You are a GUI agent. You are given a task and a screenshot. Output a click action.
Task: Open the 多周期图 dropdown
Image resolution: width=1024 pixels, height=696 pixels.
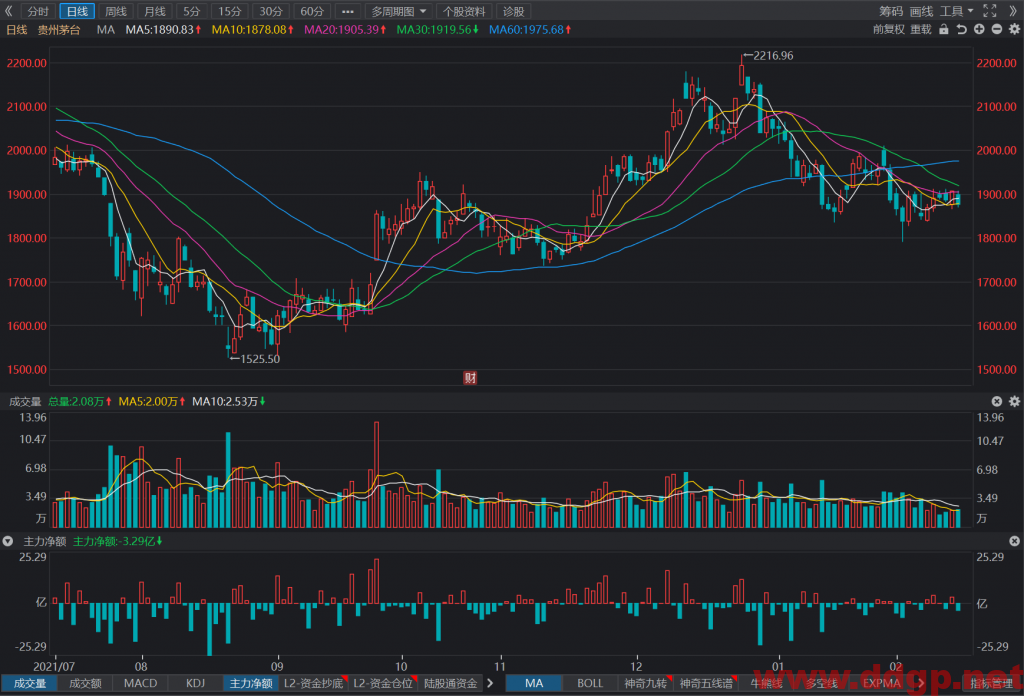click(398, 11)
